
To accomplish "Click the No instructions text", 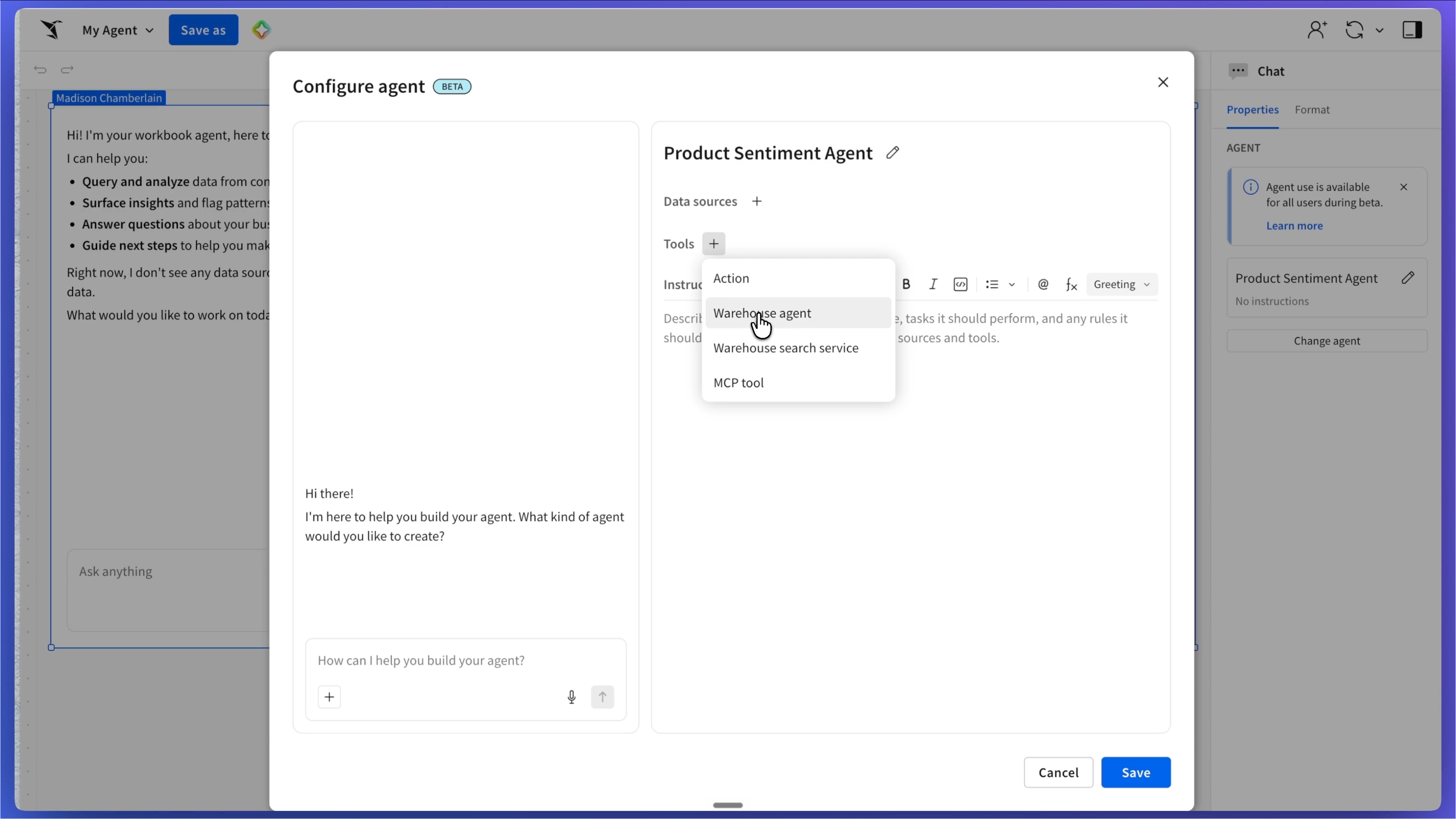I will click(x=1272, y=301).
